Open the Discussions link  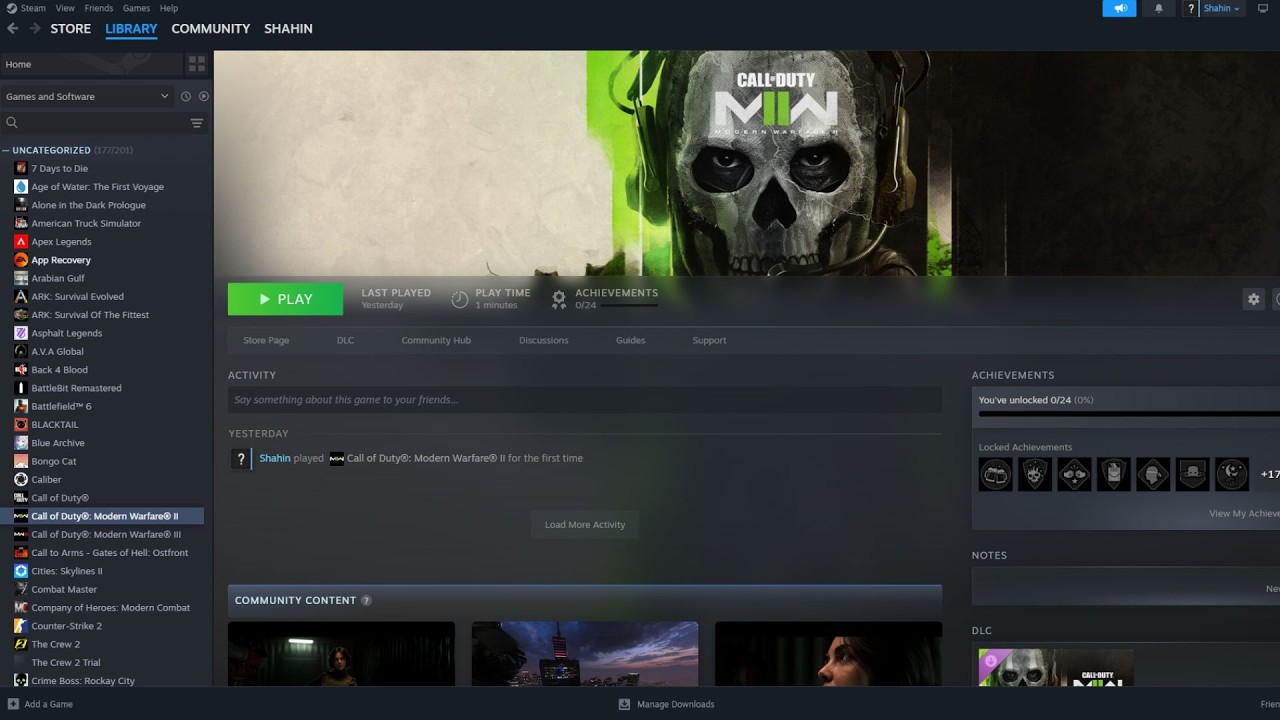tap(543, 340)
